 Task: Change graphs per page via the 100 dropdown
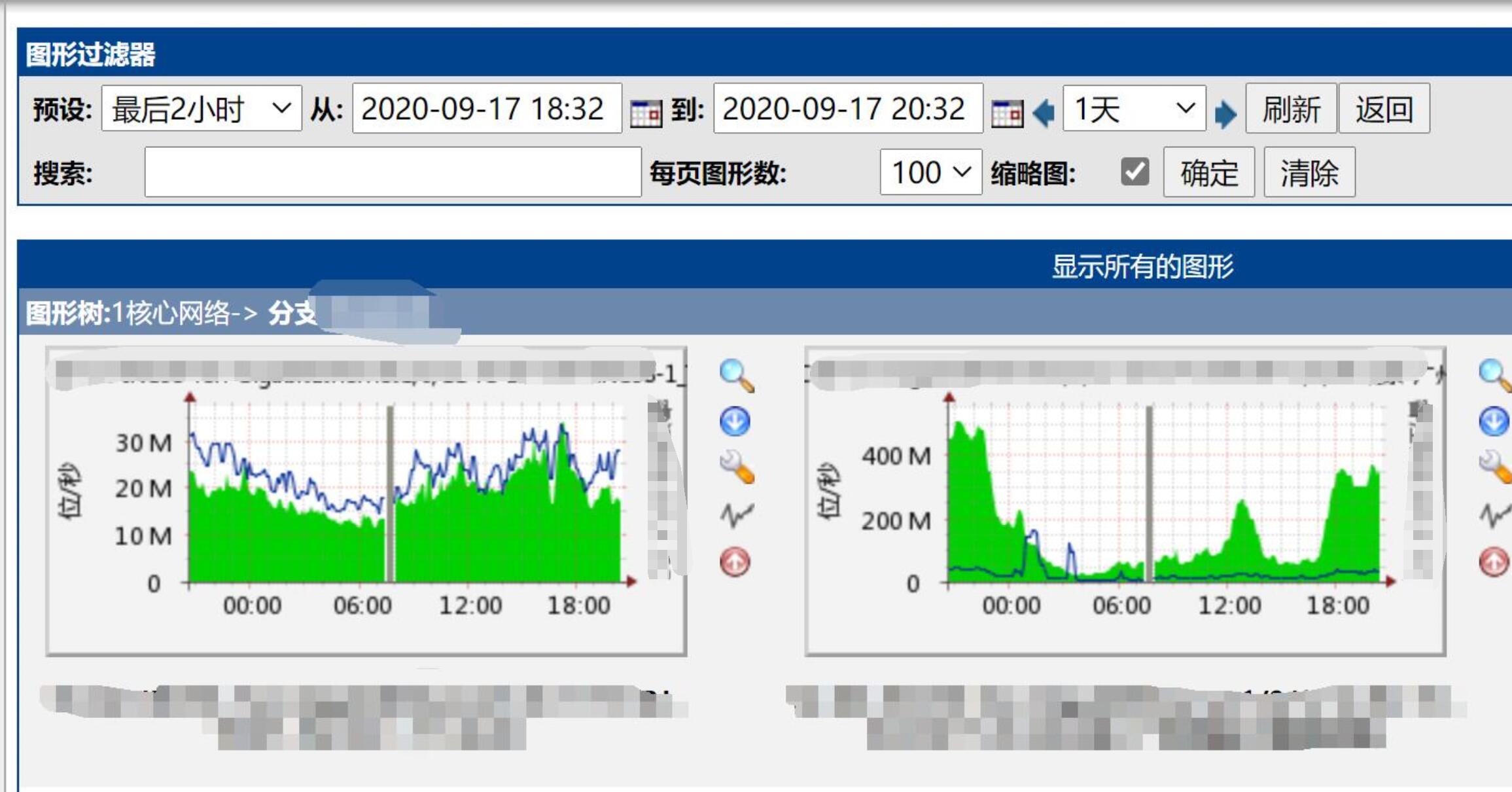pos(929,172)
